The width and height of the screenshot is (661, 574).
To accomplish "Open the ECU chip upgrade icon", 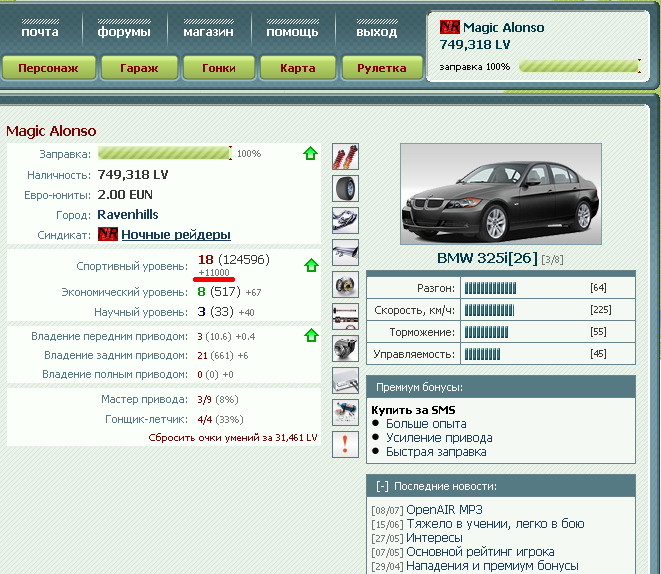I will tap(345, 381).
